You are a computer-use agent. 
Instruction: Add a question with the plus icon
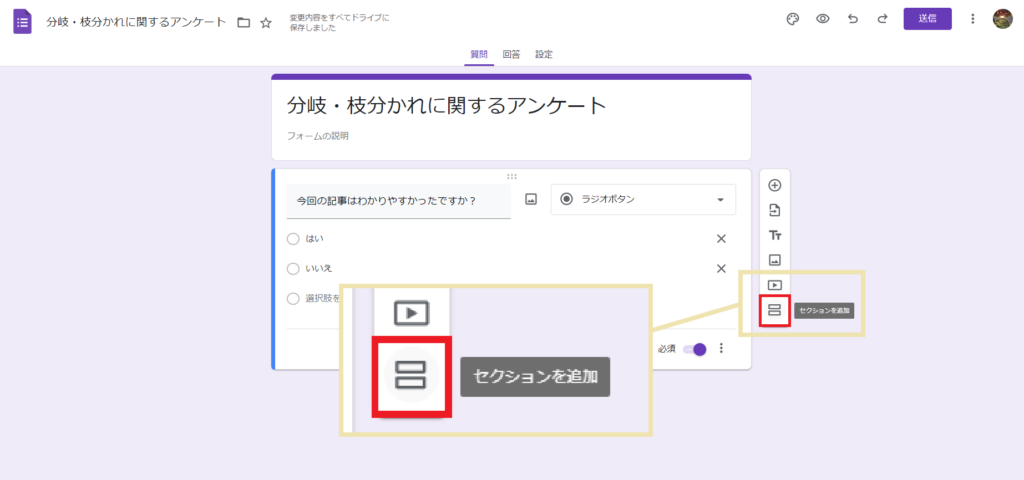point(775,185)
